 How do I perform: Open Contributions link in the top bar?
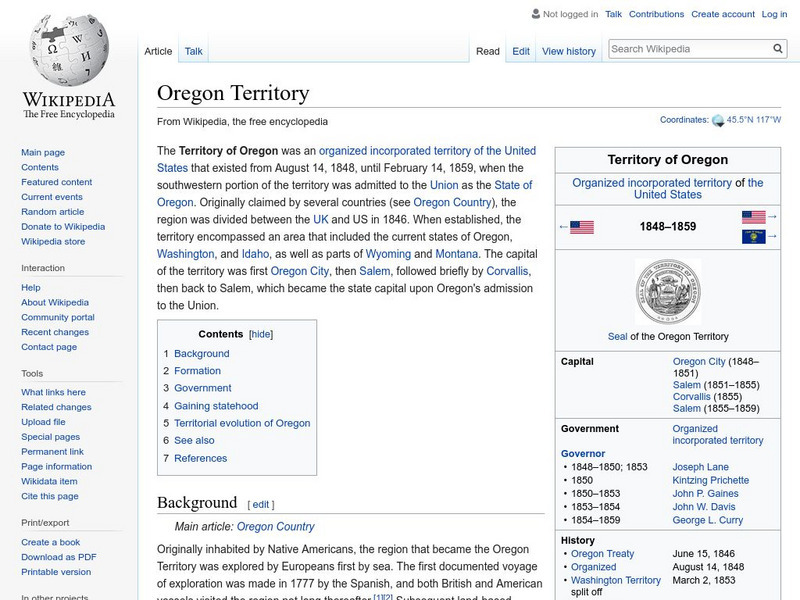tap(656, 14)
